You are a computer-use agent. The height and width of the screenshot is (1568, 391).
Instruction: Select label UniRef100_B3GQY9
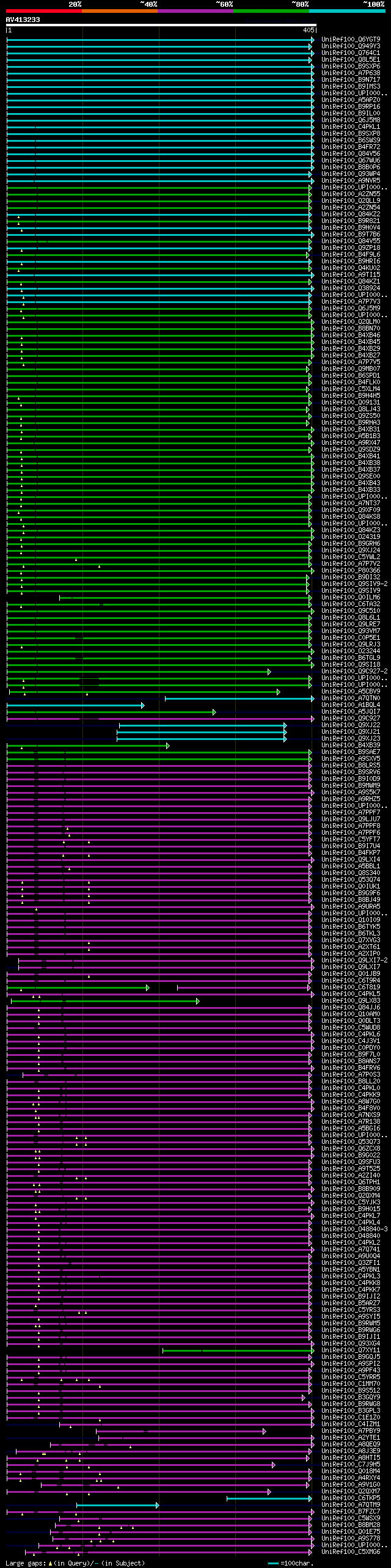(x=351, y=1398)
